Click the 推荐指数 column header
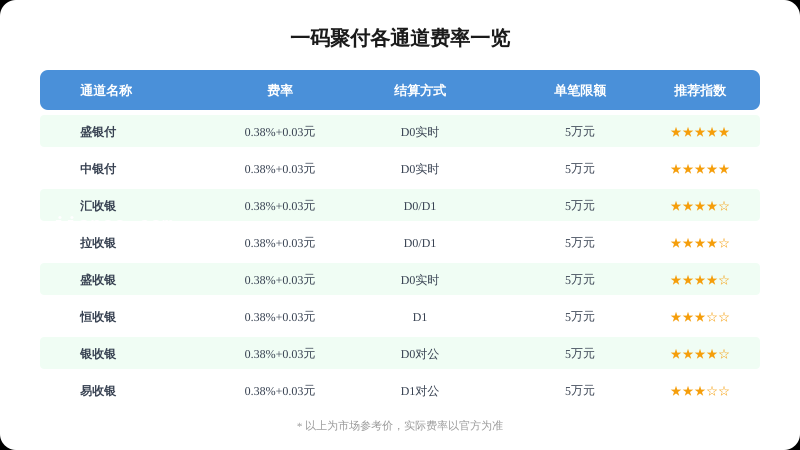 coord(700,90)
